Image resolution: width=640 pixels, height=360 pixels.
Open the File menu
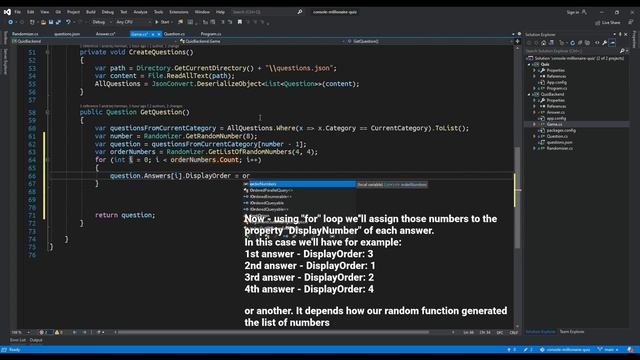pos(18,12)
